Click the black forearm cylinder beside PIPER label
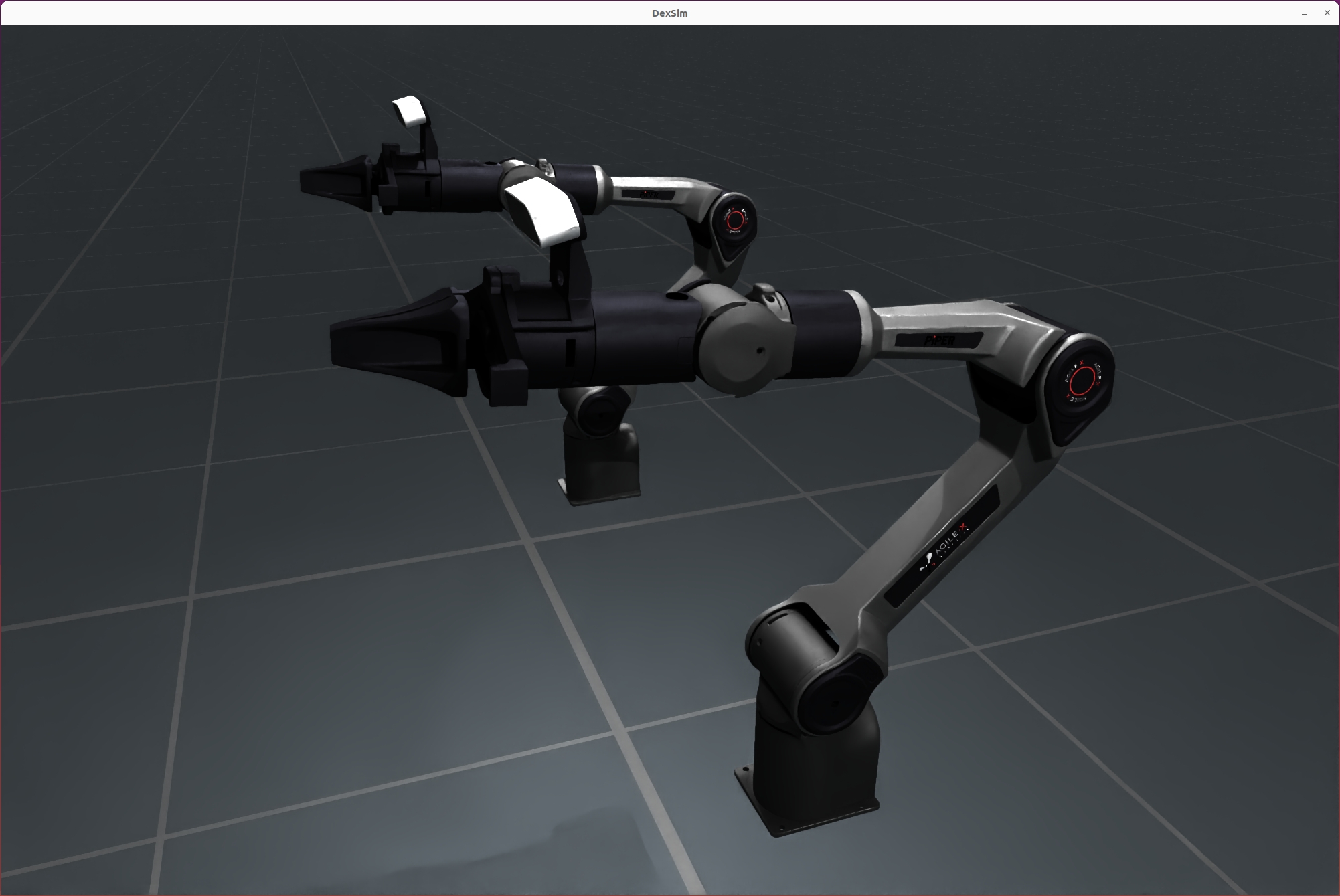The width and height of the screenshot is (1340, 896). tap(825, 335)
